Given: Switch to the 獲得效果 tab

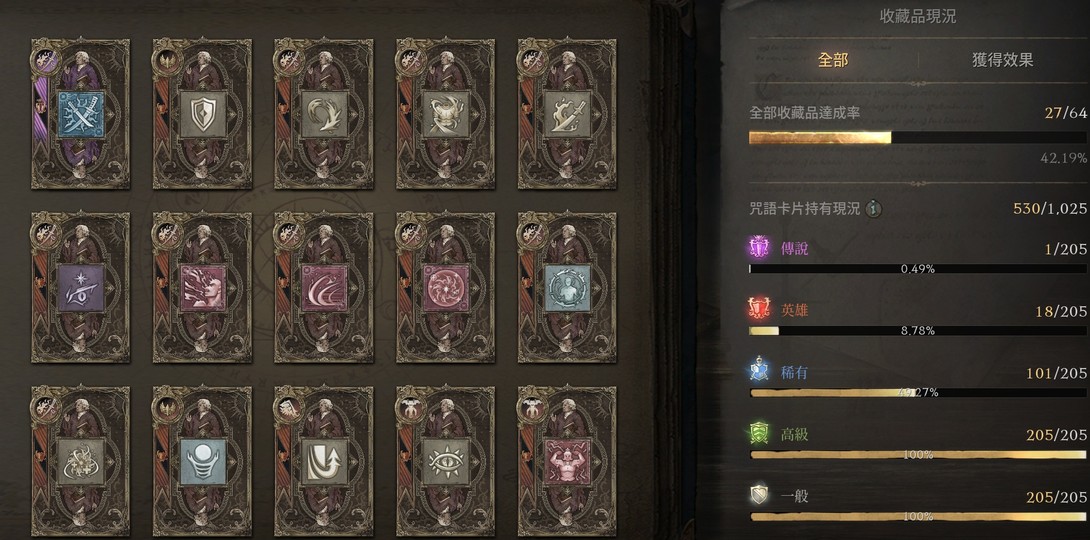Looking at the screenshot, I should pyautogui.click(x=1002, y=60).
